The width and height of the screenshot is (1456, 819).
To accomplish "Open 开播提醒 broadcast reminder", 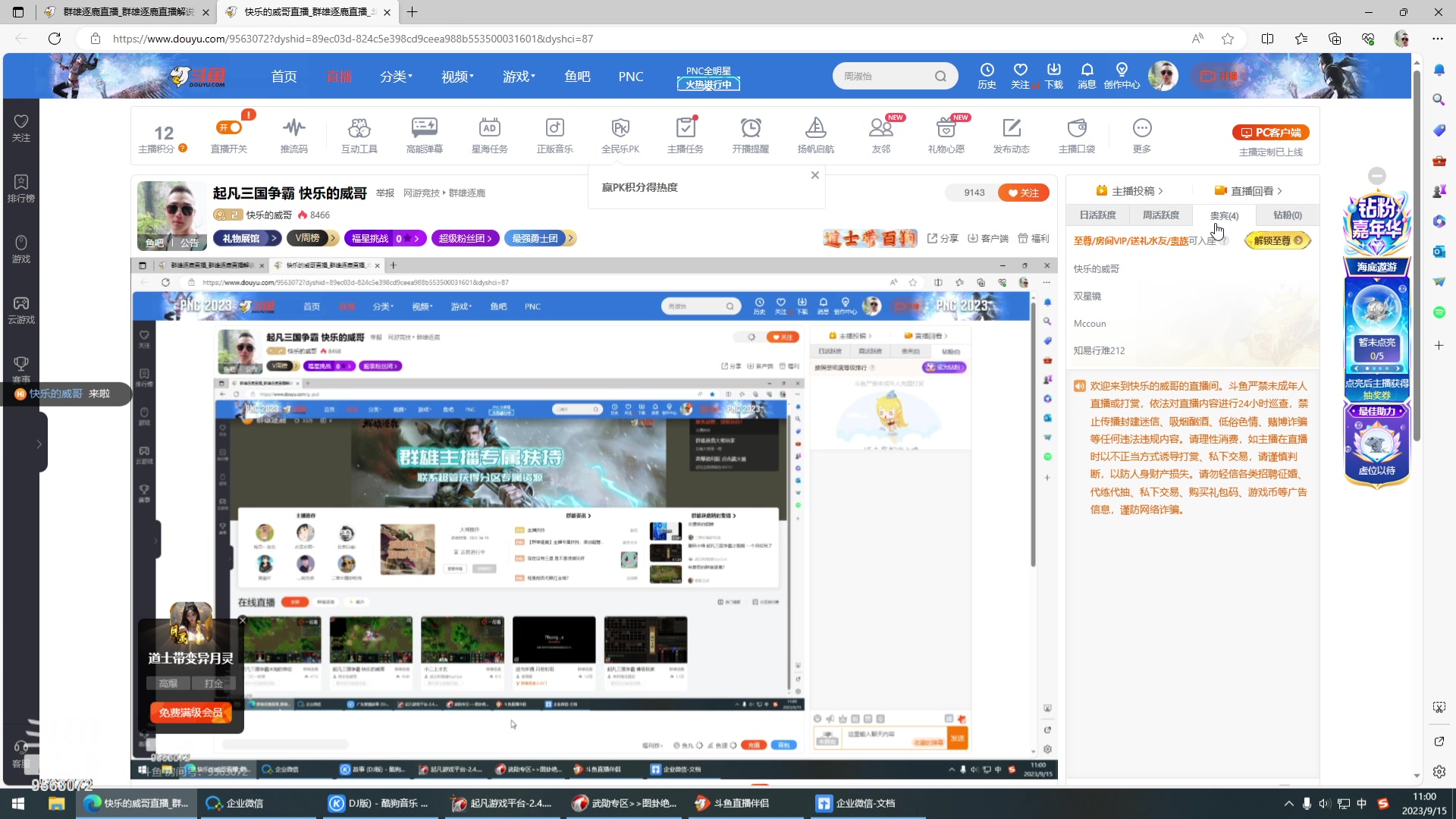I will (x=751, y=135).
